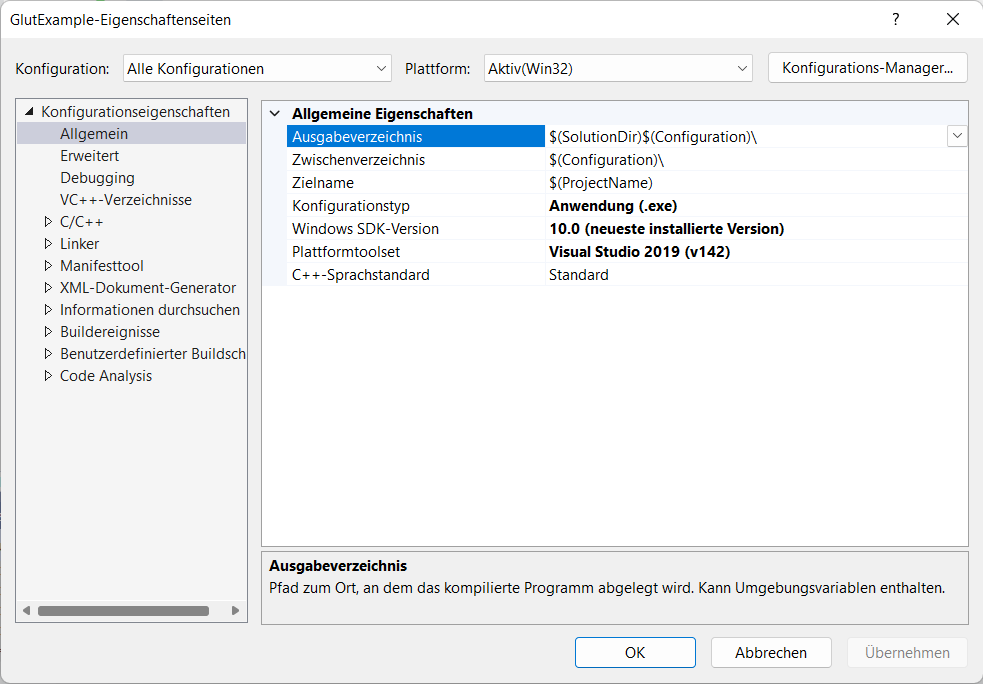The height and width of the screenshot is (684, 983).
Task: Open the Konfiguration dropdown
Action: (257, 68)
